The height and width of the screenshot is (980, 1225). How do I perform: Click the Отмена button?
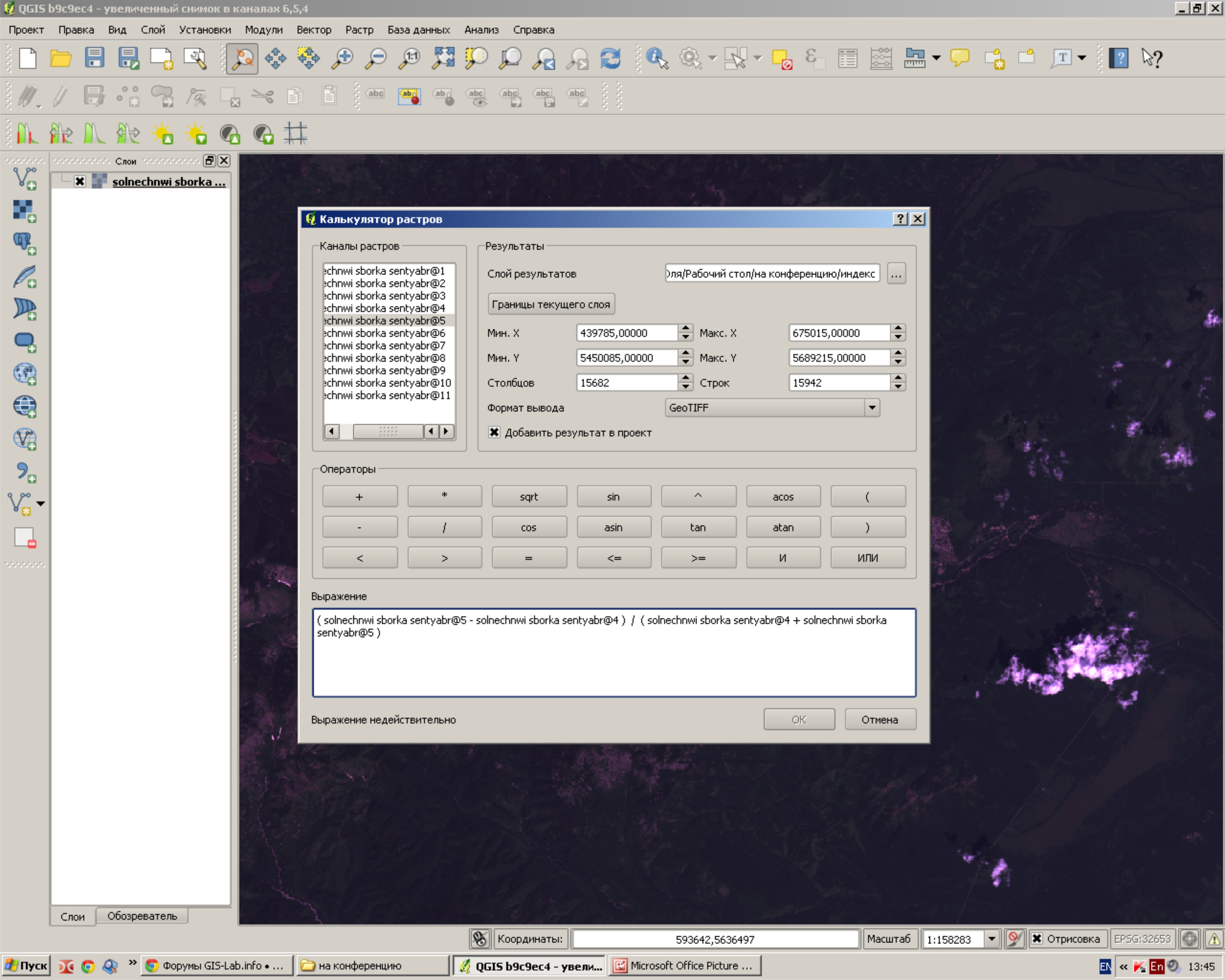click(879, 719)
